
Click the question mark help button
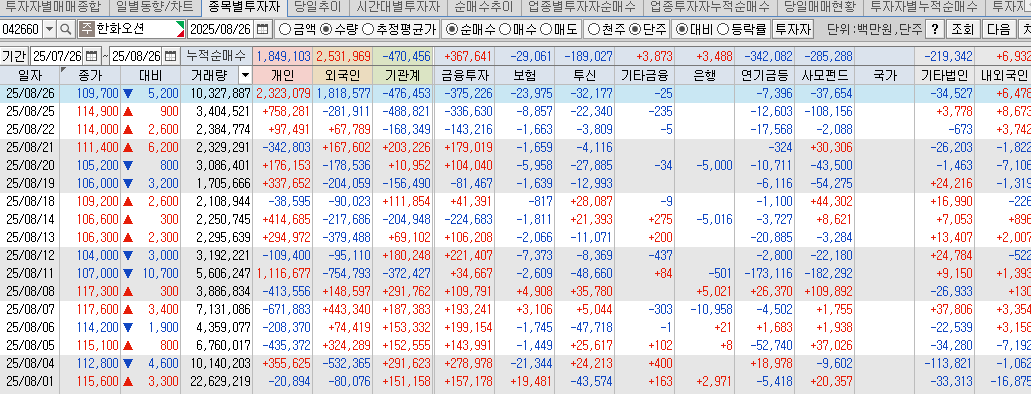coord(934,30)
